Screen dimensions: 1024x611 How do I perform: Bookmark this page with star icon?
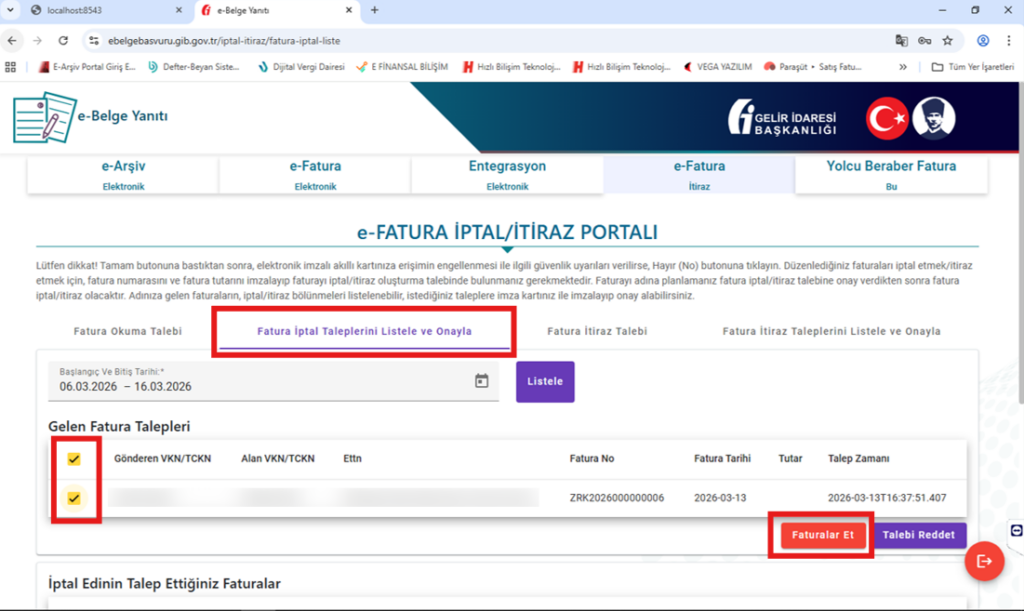click(948, 40)
